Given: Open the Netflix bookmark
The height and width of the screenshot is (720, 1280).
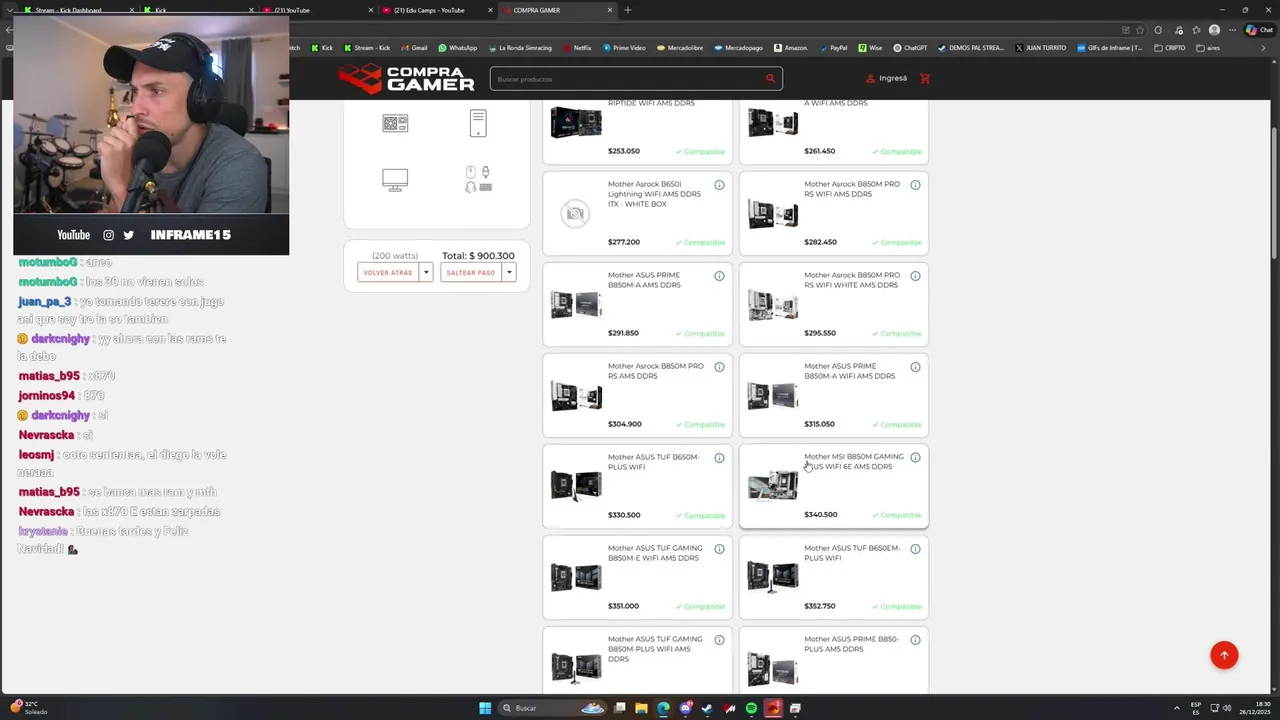Looking at the screenshot, I should pos(577,48).
